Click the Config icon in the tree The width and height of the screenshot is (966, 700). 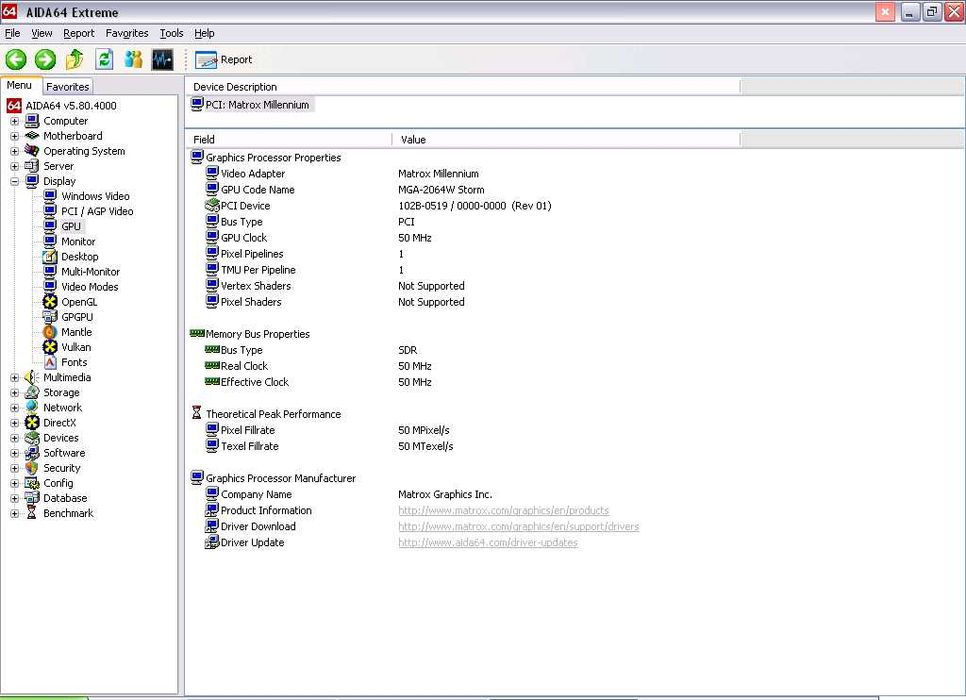[x=32, y=483]
